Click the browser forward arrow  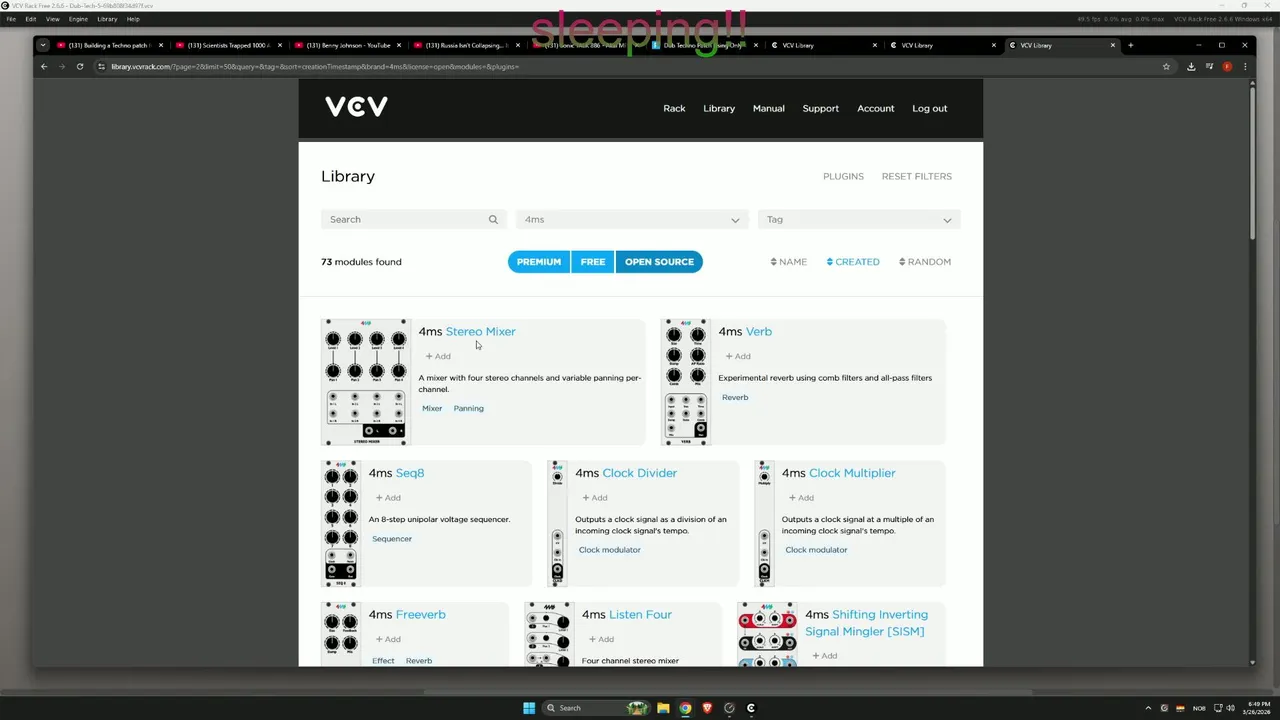[62, 66]
